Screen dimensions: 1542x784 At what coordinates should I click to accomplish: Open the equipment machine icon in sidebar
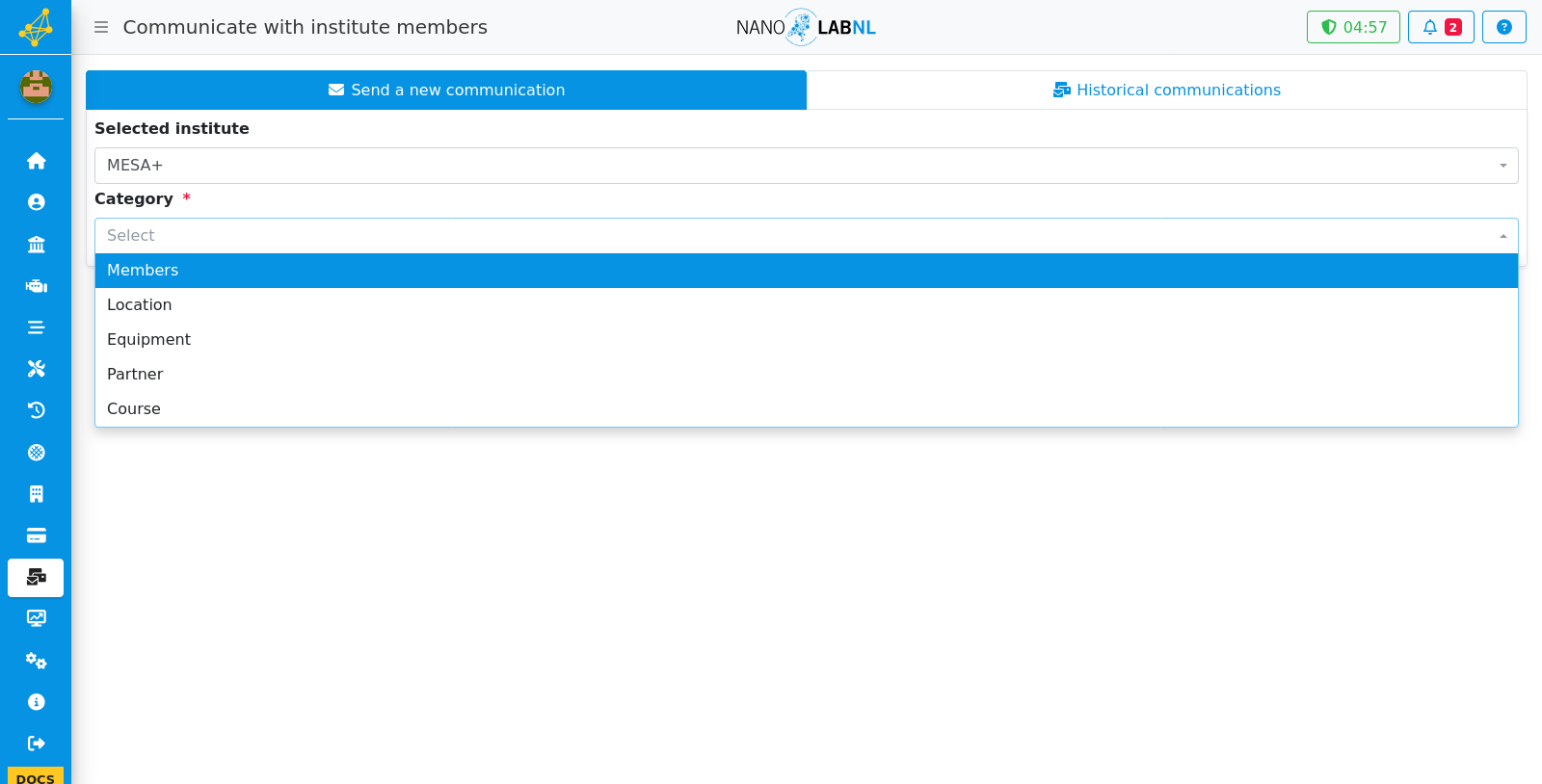pos(36,286)
